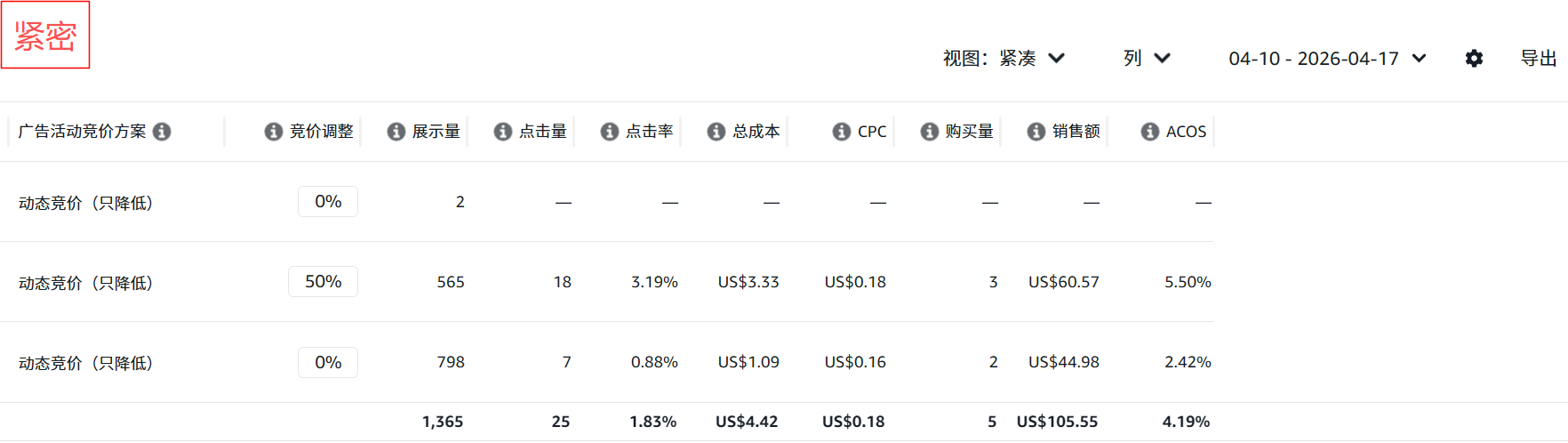
Task: Open the settings gear icon
Action: click(x=1474, y=59)
